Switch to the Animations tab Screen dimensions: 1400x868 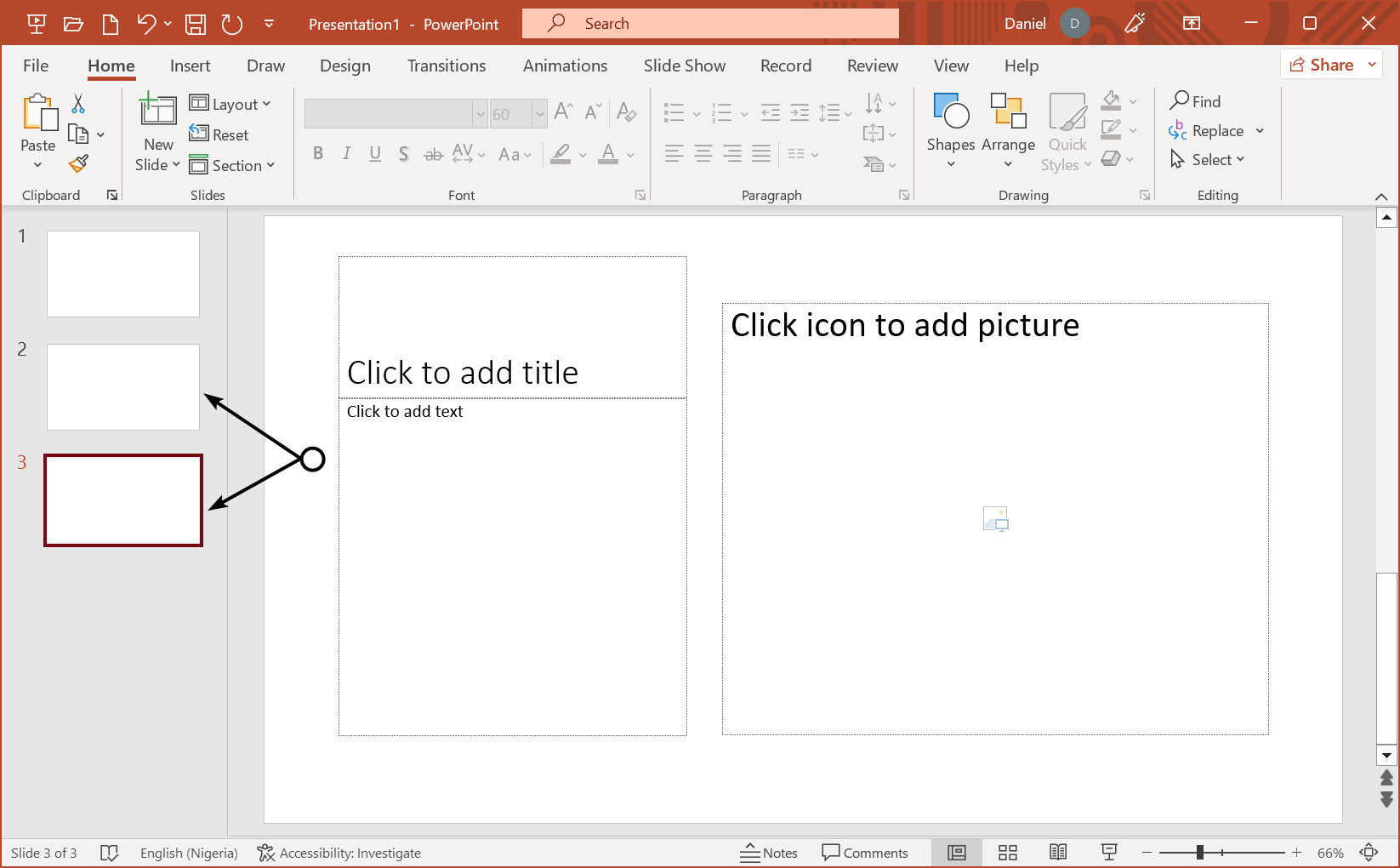tap(565, 66)
